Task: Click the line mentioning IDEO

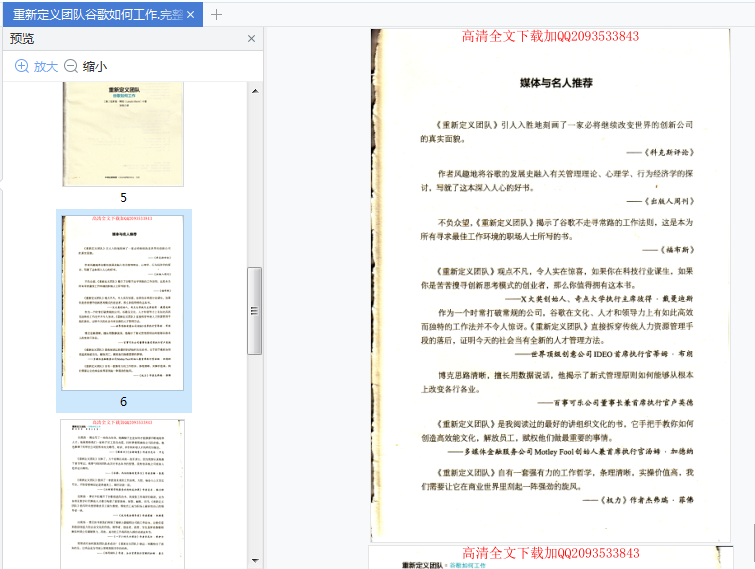Action: [x=604, y=354]
